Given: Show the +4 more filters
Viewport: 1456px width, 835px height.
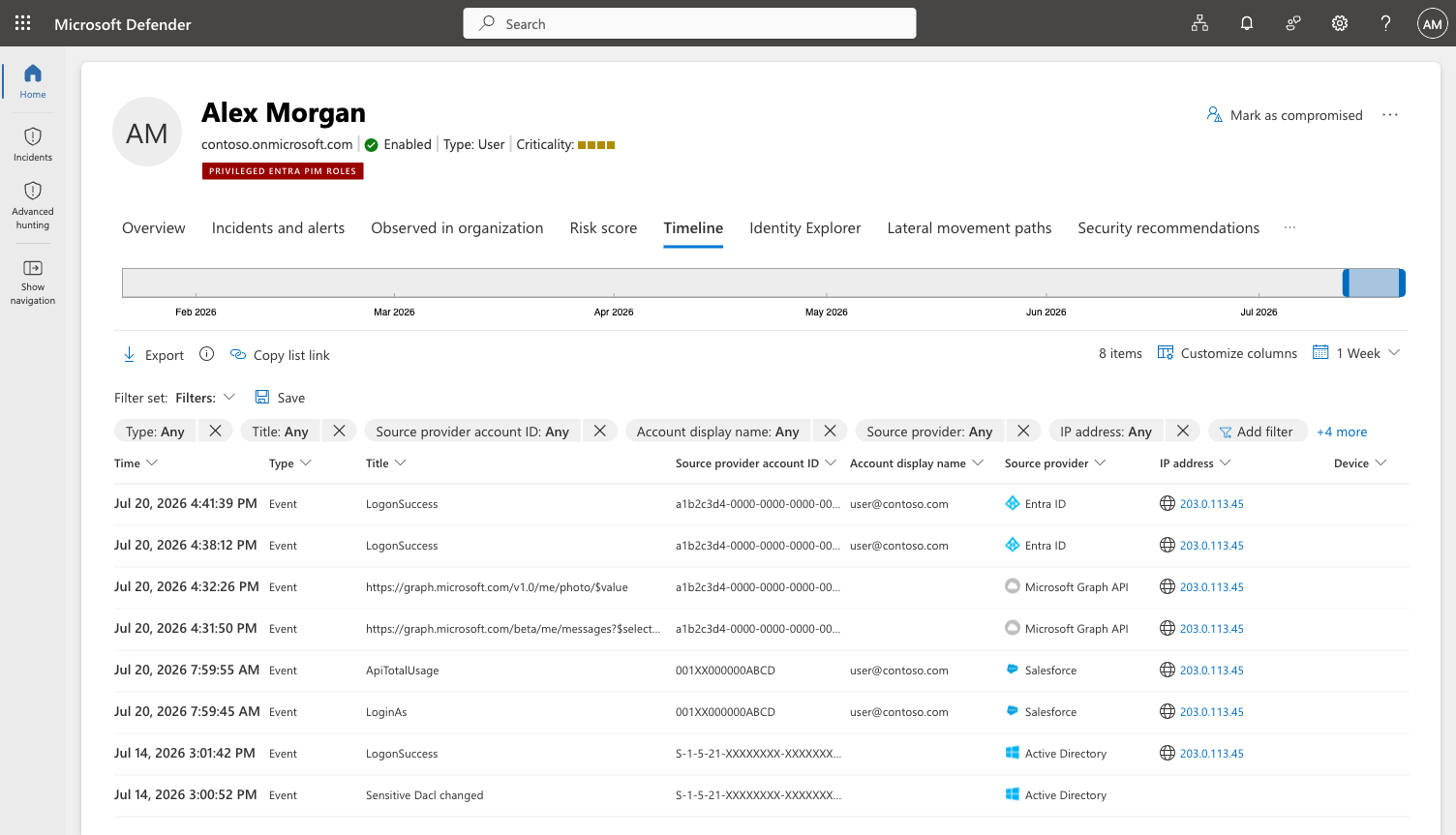Looking at the screenshot, I should coord(1342,432).
